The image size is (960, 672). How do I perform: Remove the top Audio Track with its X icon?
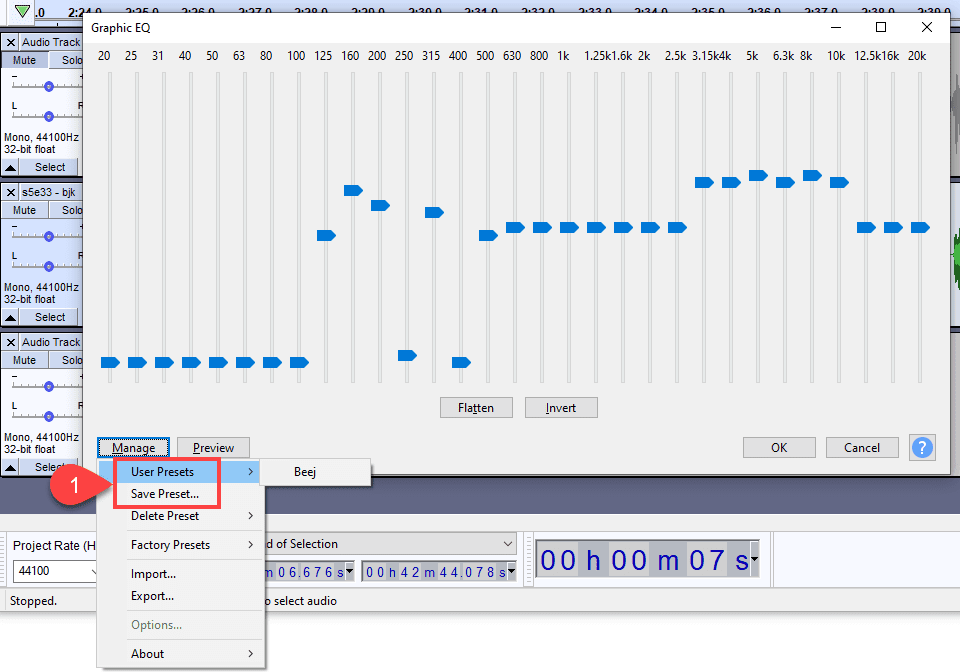pyautogui.click(x=10, y=42)
